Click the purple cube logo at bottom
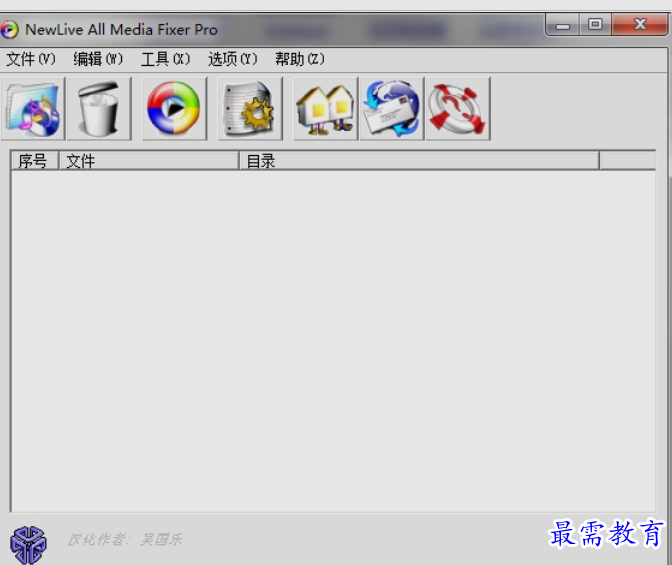This screenshot has height=565, width=672. pos(28,544)
